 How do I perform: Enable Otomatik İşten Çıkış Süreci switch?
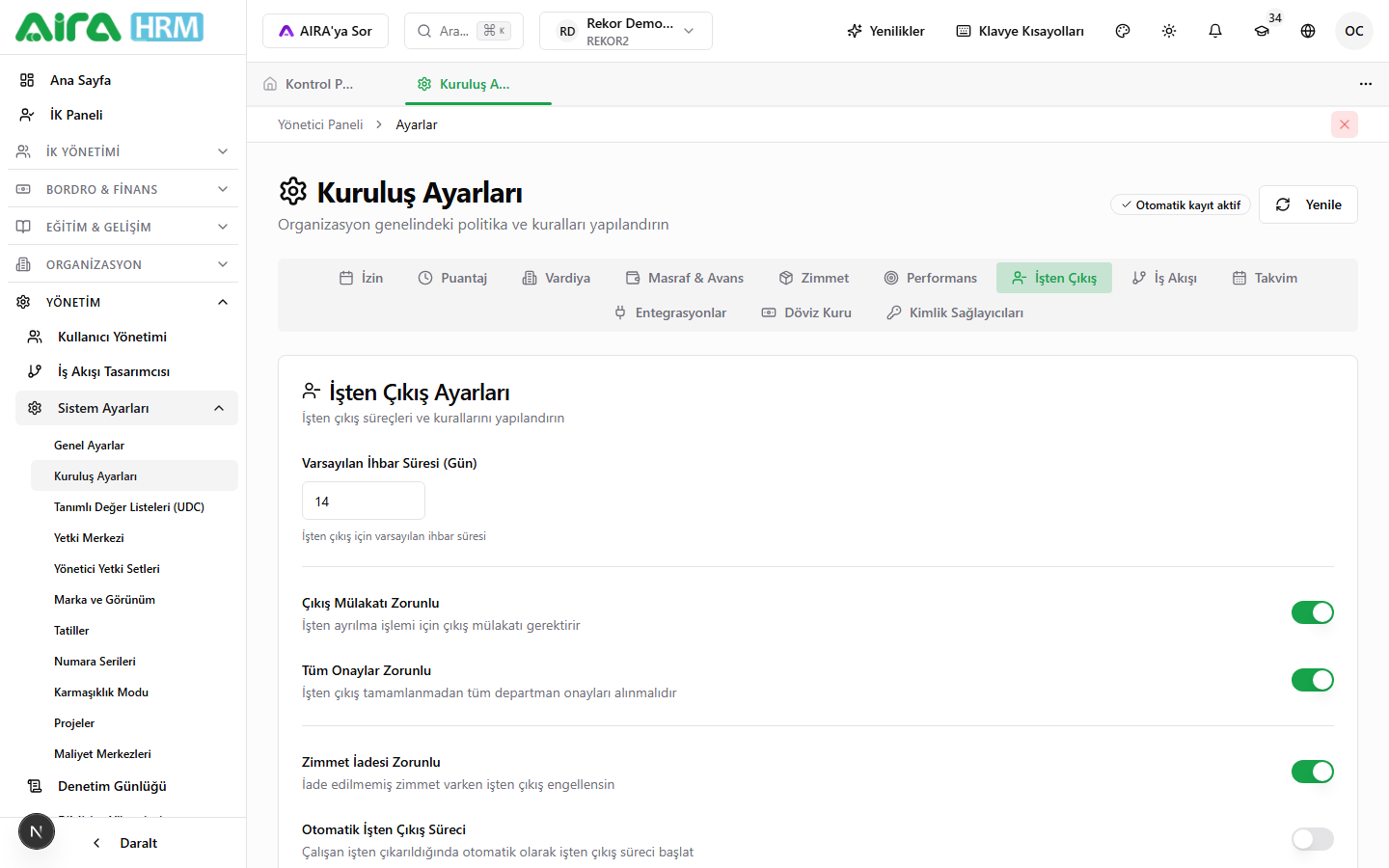click(x=1313, y=839)
